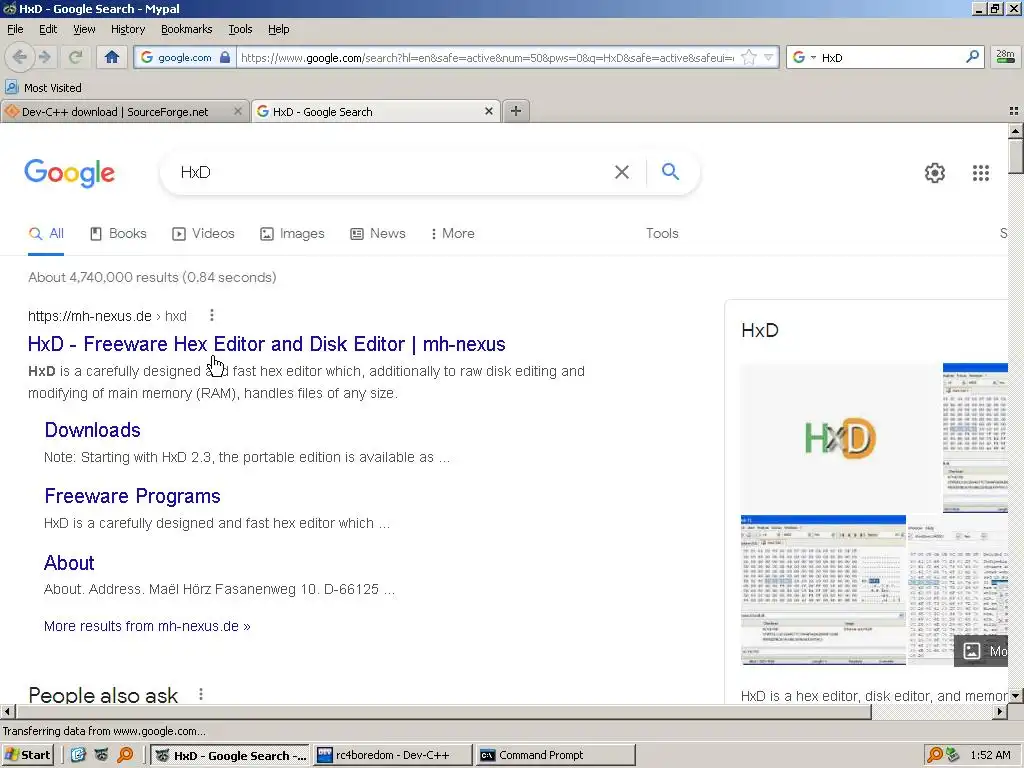The width and height of the screenshot is (1024, 768).
Task: Click the orange magnifier quick launch icon
Action: pos(125,755)
